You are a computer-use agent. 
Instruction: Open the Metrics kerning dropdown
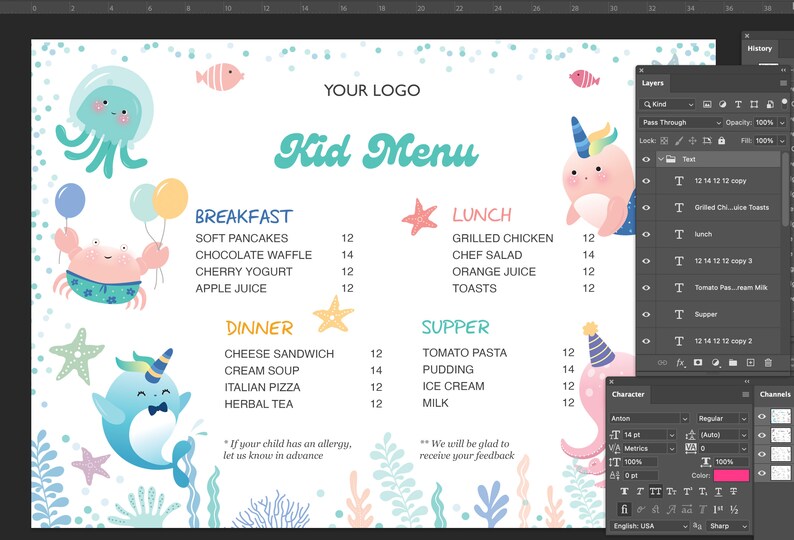(672, 448)
